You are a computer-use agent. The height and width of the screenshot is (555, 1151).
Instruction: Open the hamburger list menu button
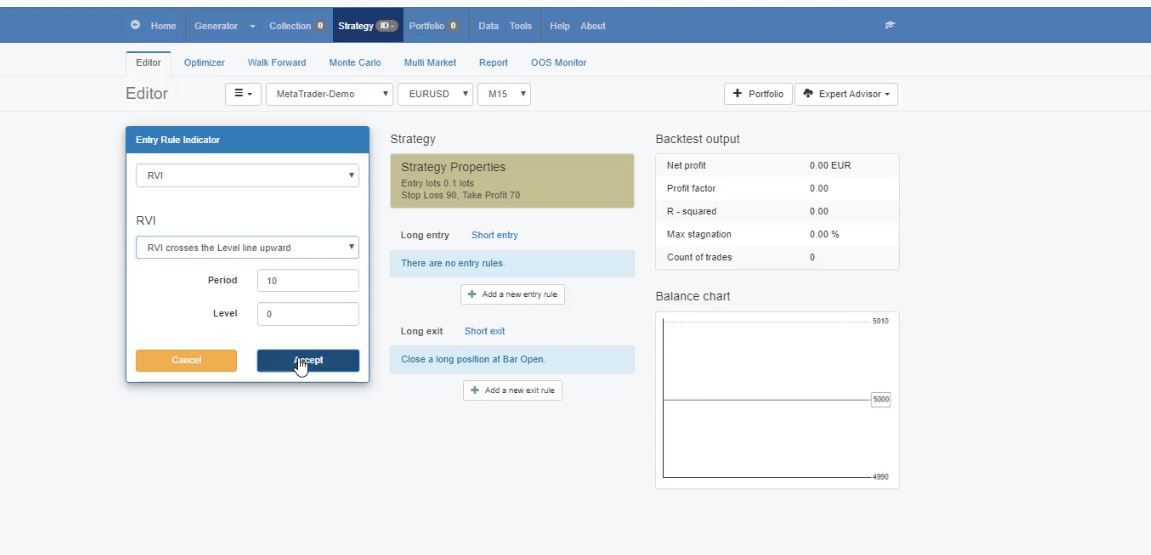click(244, 94)
